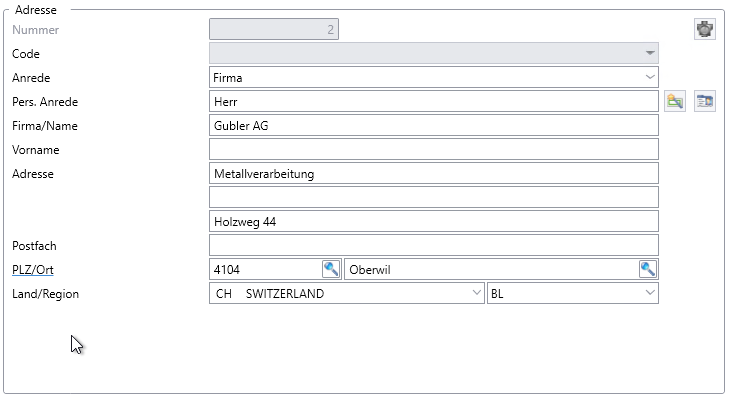
Task: Search city with Oberwil magnifier icon
Action: tap(648, 269)
